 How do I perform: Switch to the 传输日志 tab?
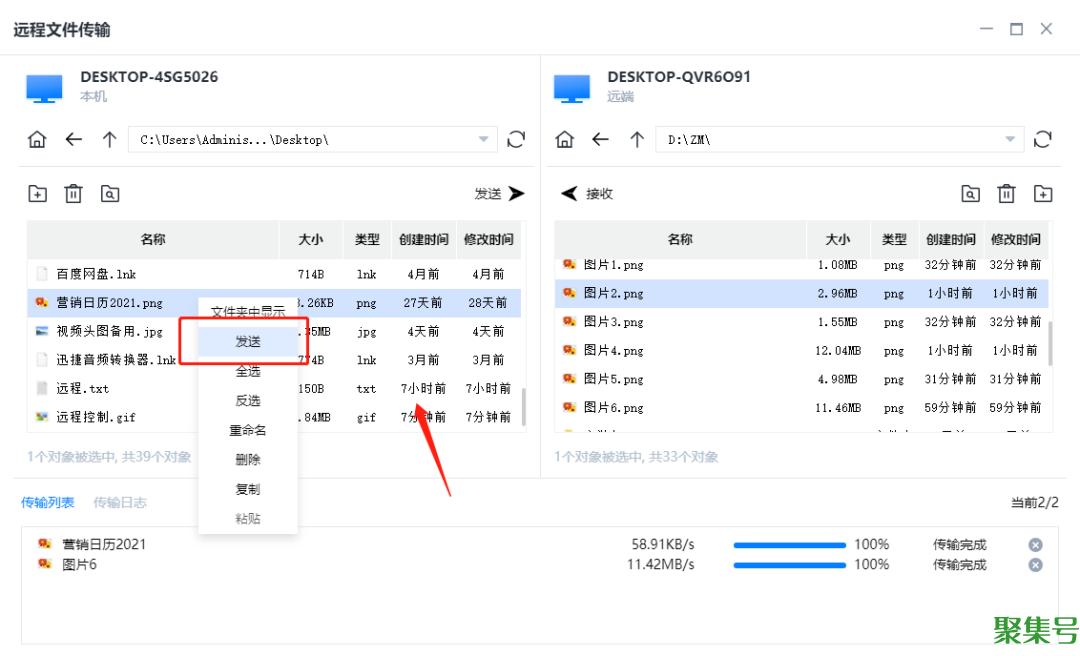click(x=119, y=503)
